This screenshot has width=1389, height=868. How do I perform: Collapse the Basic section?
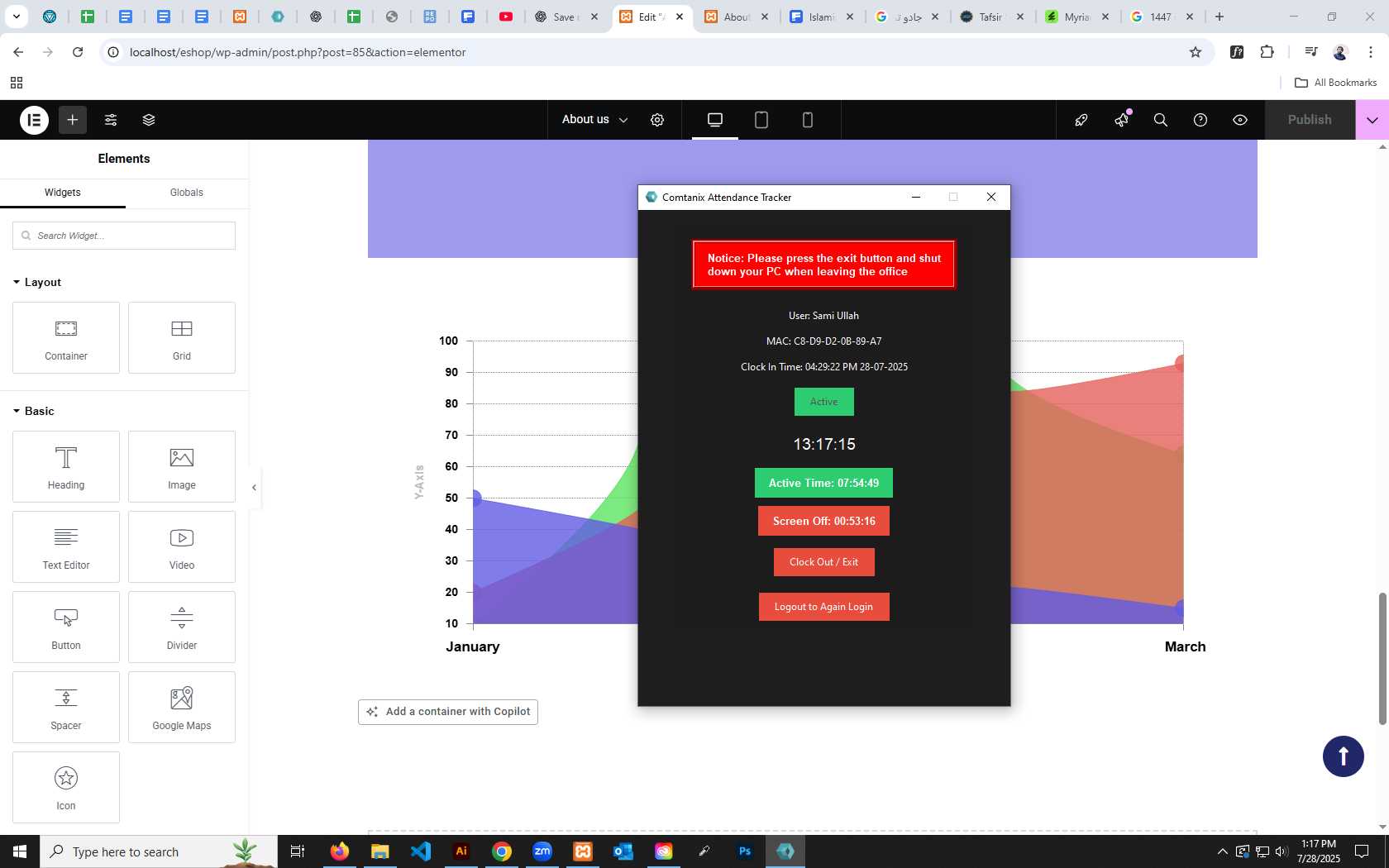[34, 411]
